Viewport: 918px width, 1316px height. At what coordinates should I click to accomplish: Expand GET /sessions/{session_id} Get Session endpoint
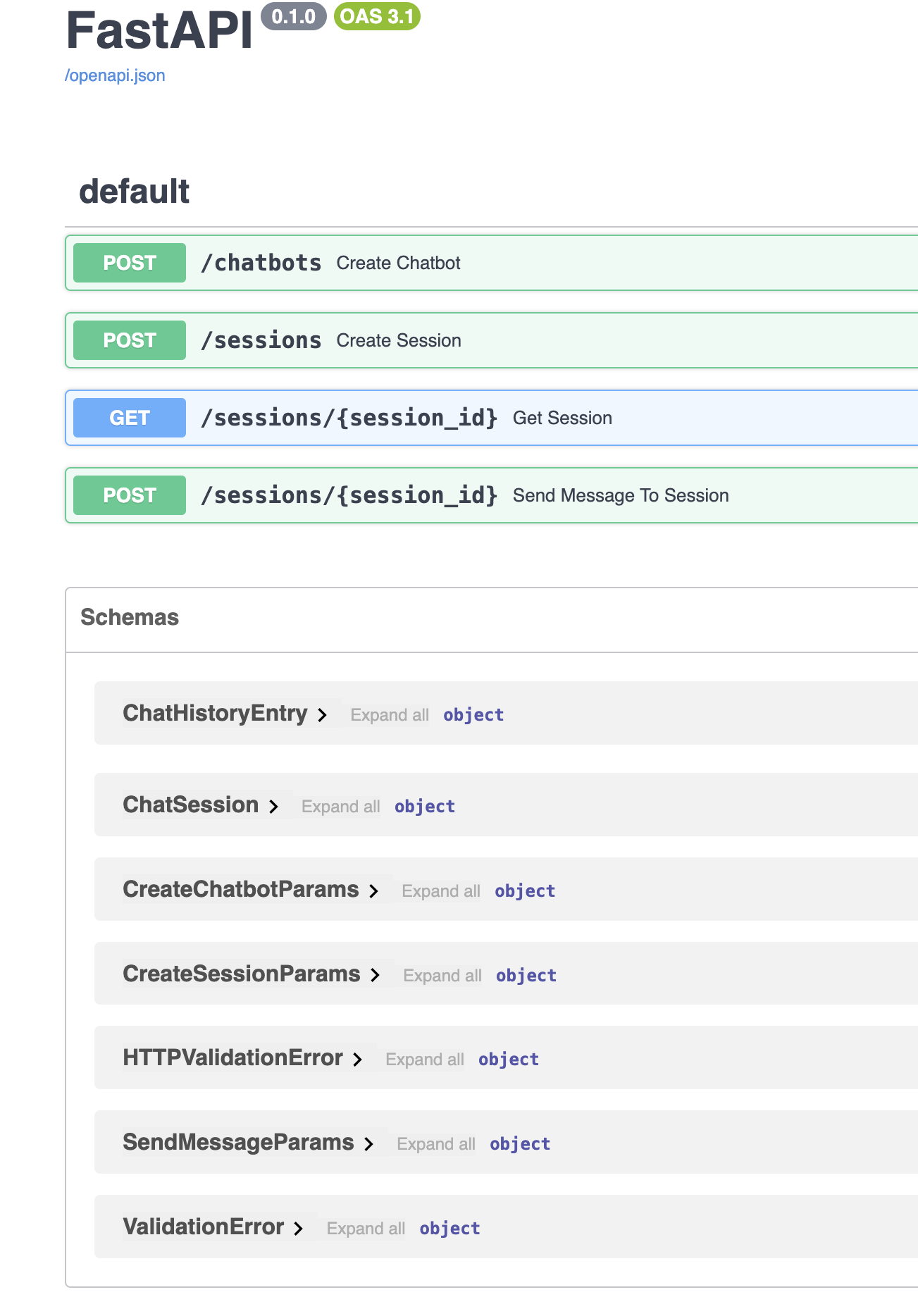492,418
